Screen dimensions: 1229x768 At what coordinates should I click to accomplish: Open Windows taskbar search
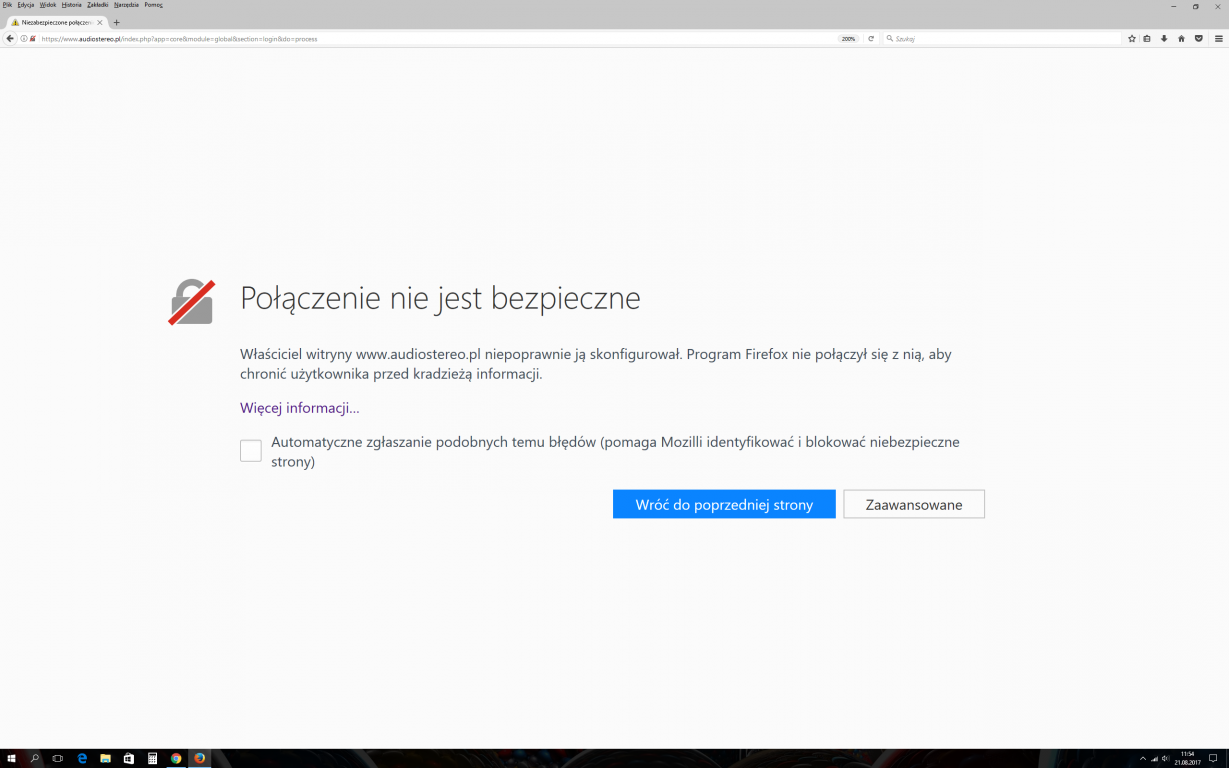tap(34, 758)
